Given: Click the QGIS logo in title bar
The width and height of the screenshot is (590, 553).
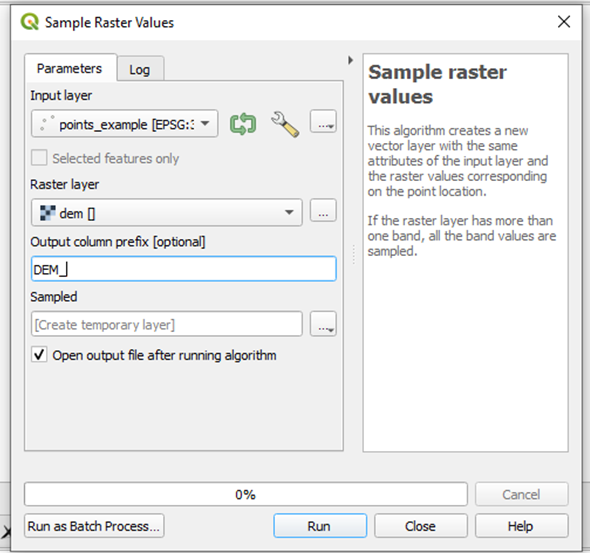Looking at the screenshot, I should pos(30,22).
